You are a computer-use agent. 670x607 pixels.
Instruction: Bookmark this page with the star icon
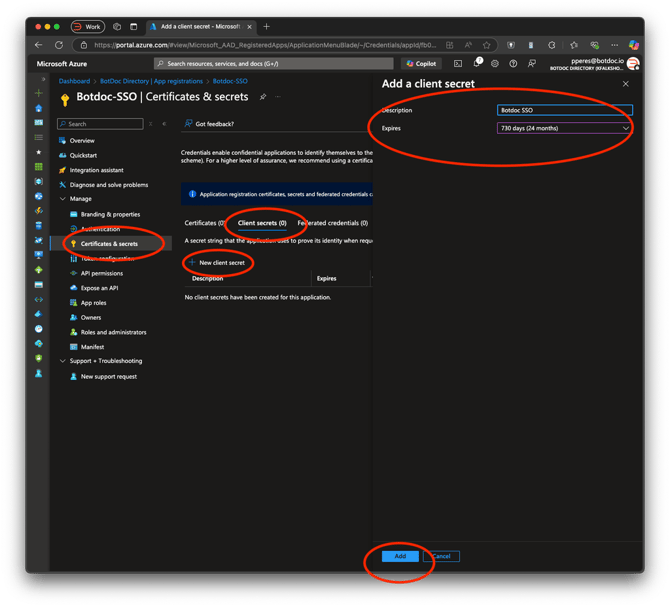pos(486,45)
